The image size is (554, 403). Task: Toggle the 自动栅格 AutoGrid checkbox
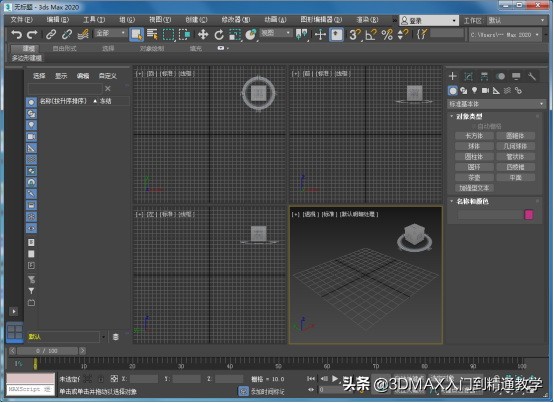point(474,126)
